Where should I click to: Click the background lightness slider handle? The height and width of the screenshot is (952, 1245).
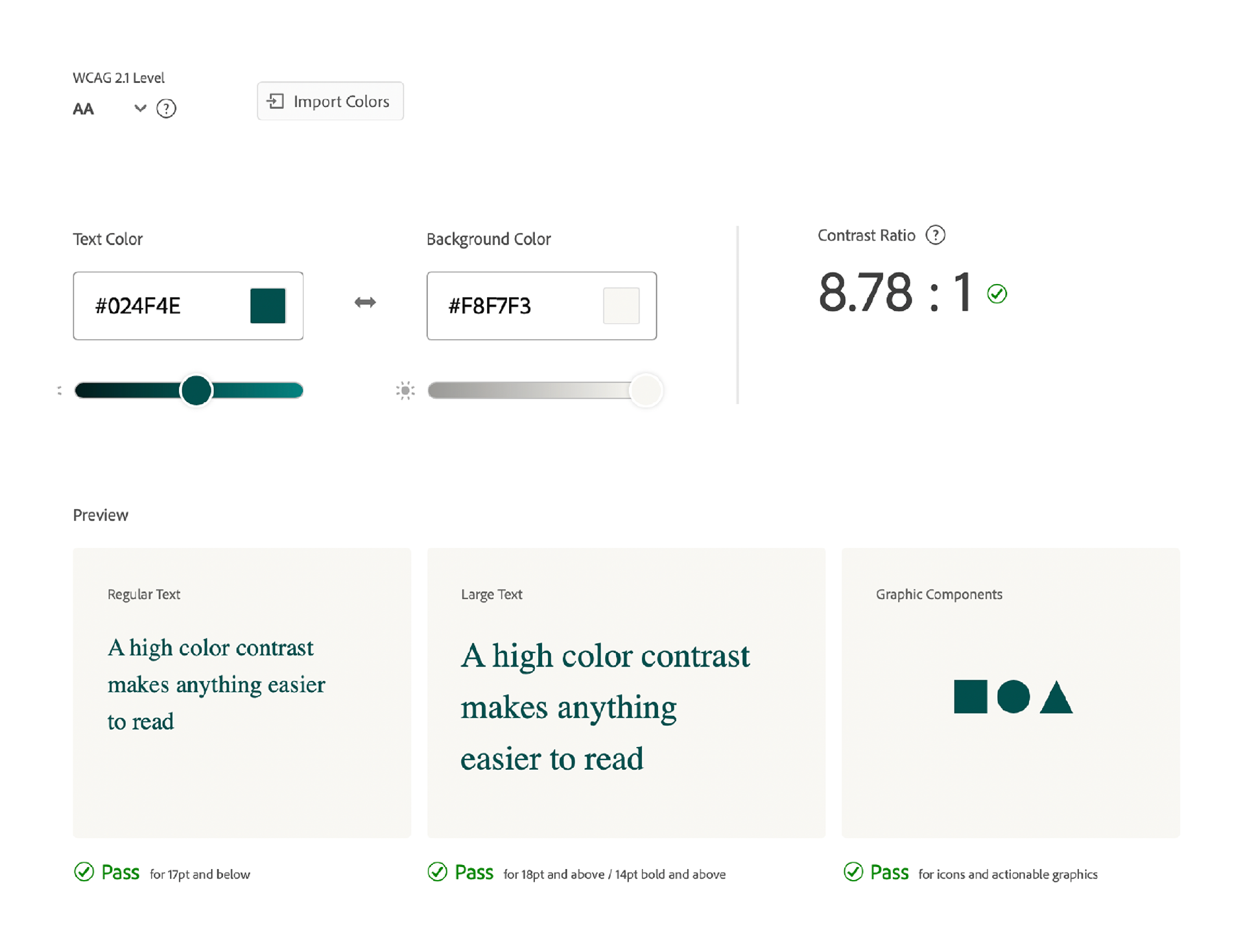(x=646, y=390)
